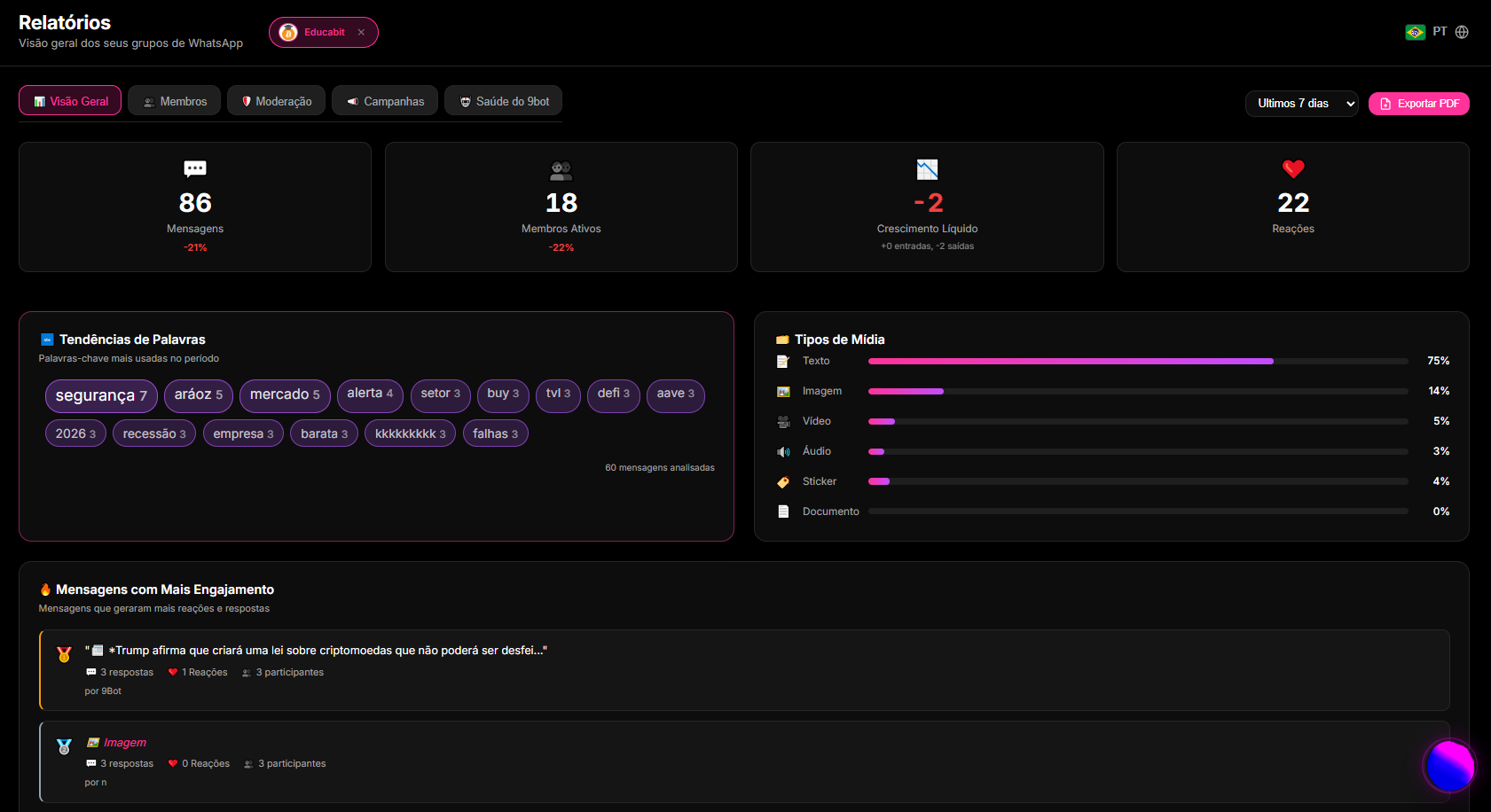Click the Vídeo 5% progress bar

tap(1138, 421)
